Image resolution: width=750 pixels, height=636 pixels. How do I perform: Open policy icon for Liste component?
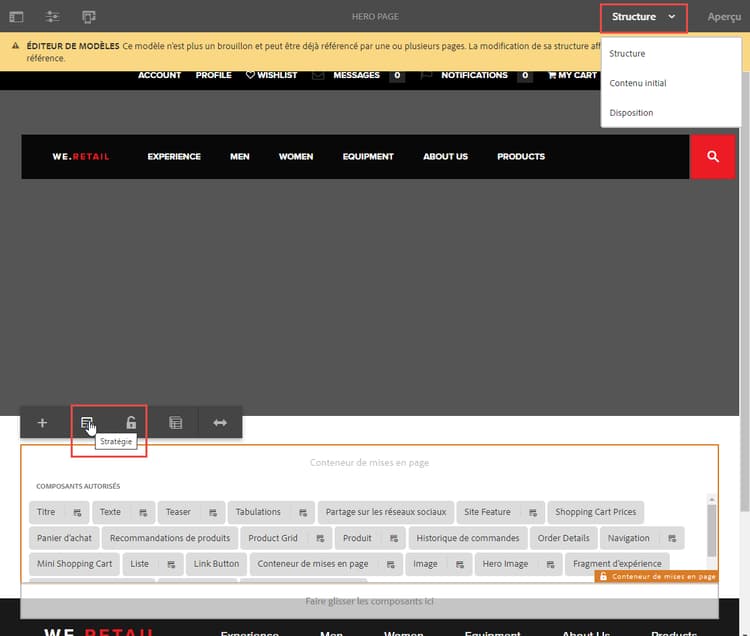click(171, 564)
